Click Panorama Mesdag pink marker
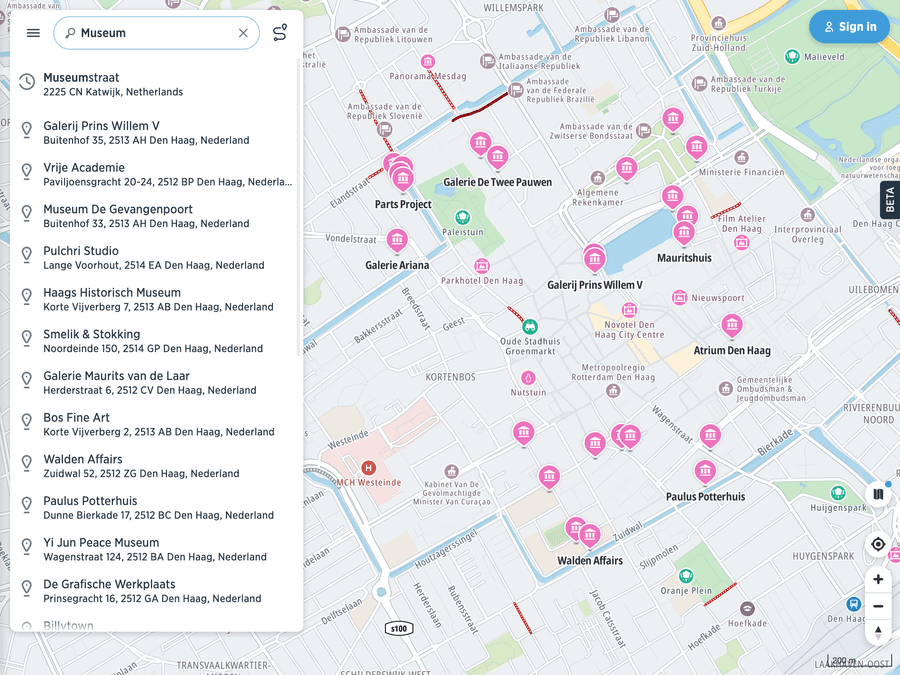Viewport: 900px width, 675px height. (x=428, y=61)
